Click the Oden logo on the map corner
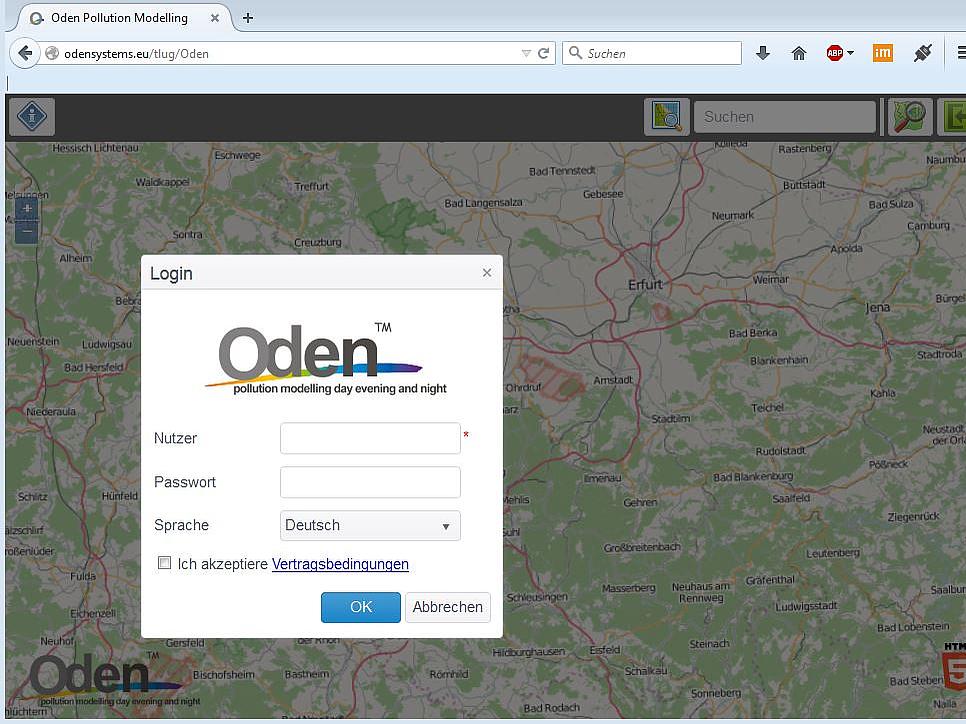This screenshot has width=966, height=724. (x=108, y=680)
